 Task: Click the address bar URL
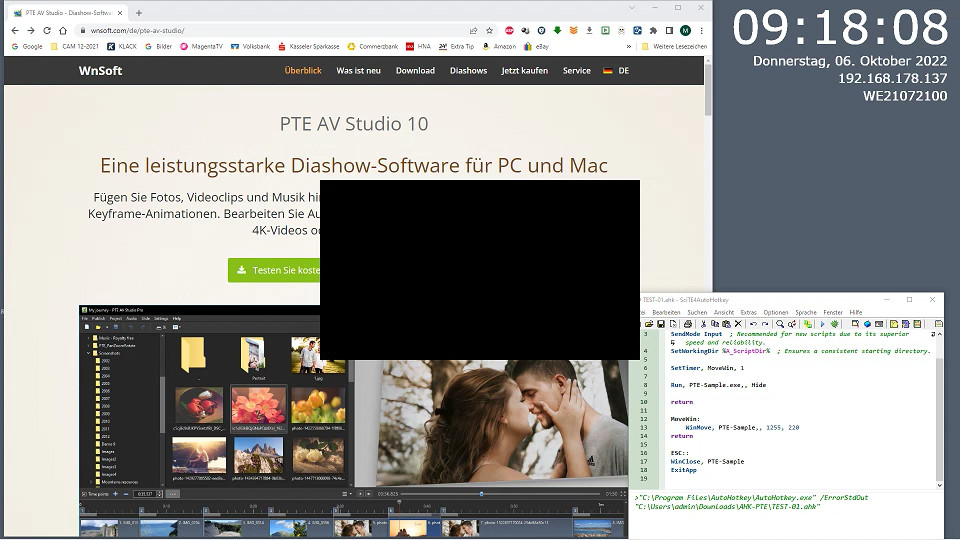(137, 30)
